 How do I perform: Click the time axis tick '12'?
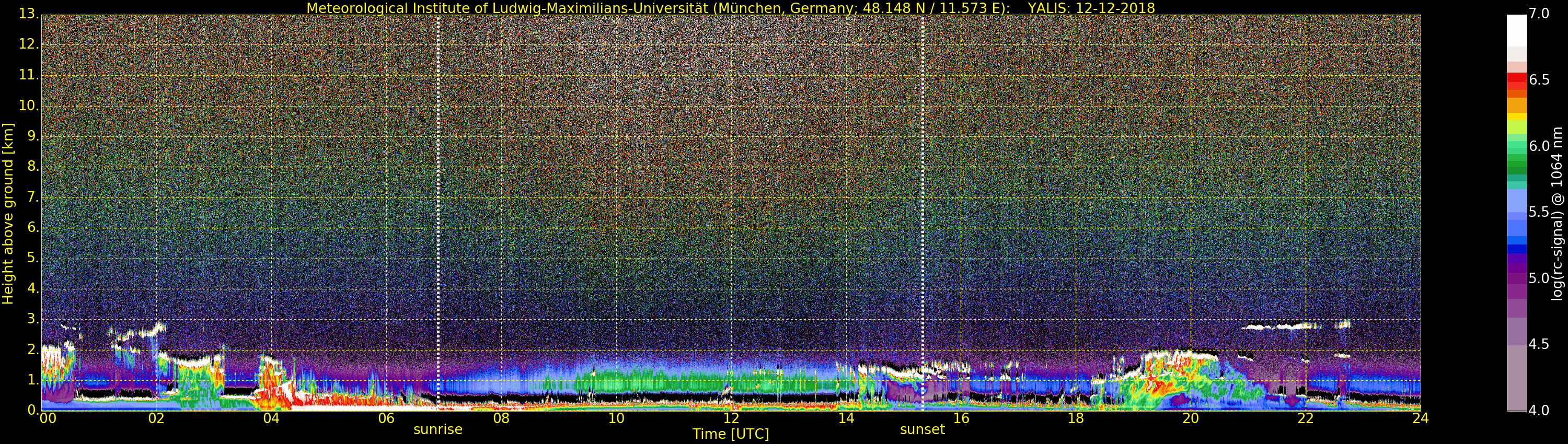pos(731,418)
